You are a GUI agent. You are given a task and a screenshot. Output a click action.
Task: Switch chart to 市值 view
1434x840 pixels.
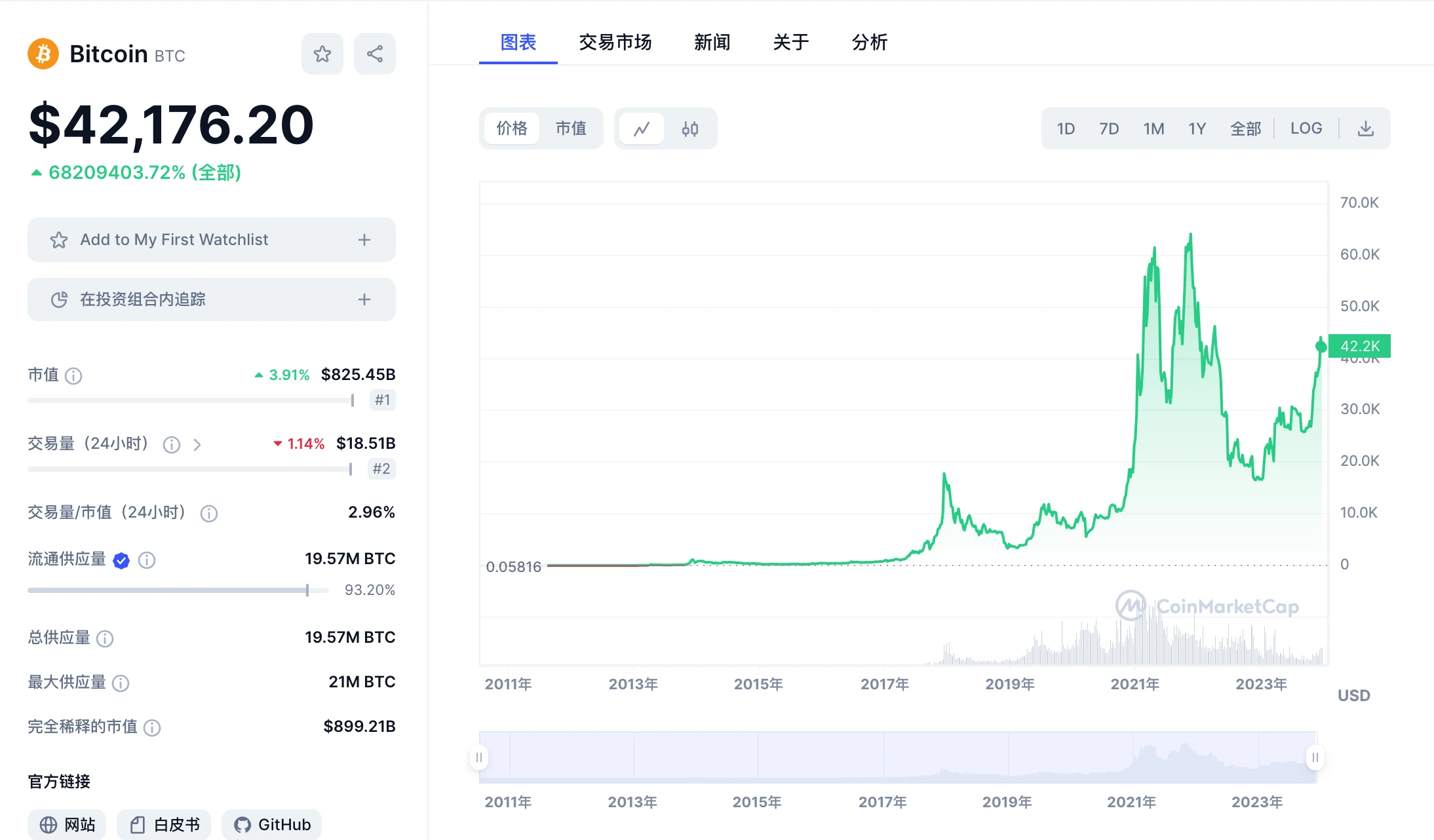571,128
